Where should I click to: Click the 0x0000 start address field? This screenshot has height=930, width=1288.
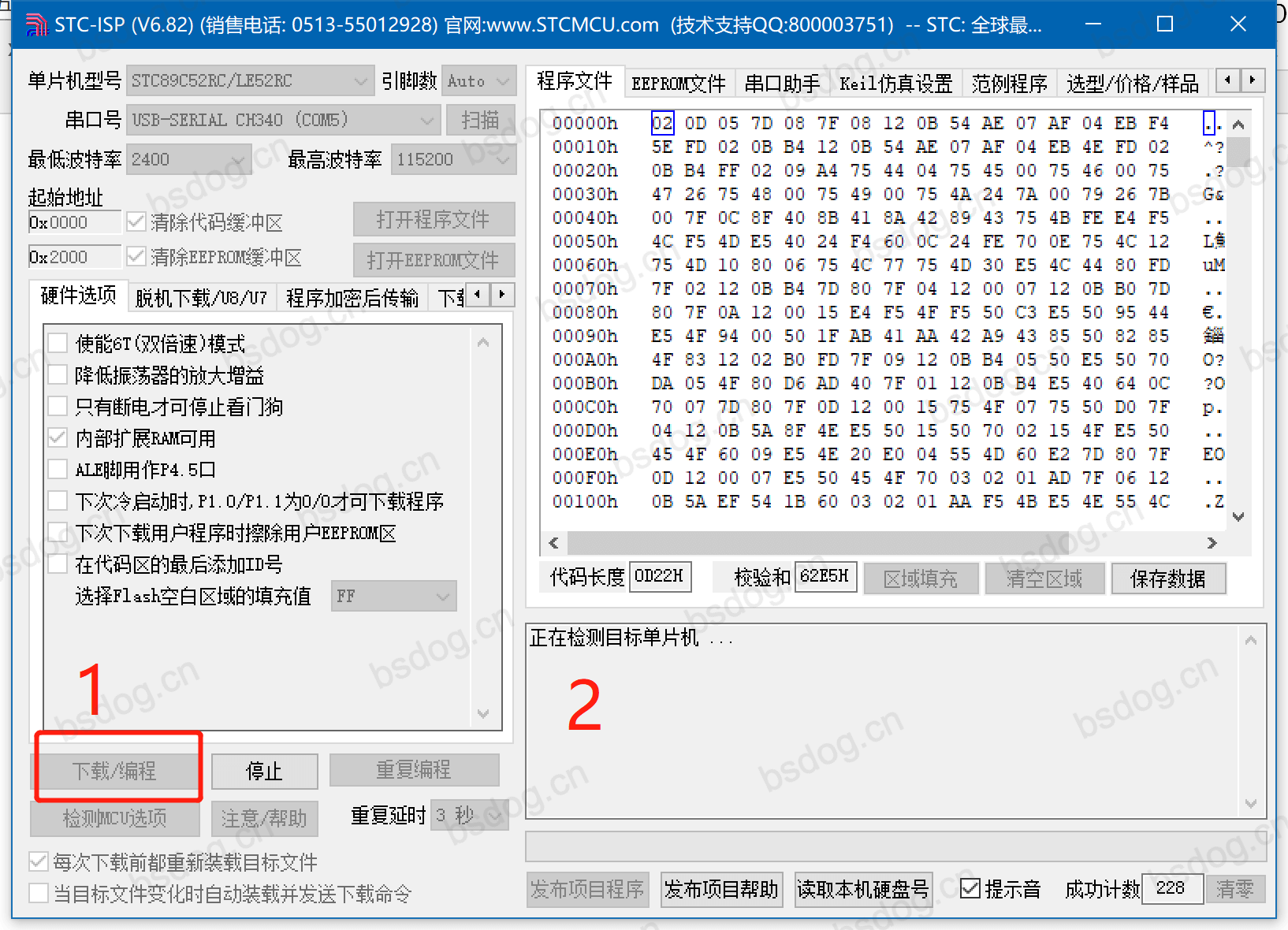(x=75, y=222)
